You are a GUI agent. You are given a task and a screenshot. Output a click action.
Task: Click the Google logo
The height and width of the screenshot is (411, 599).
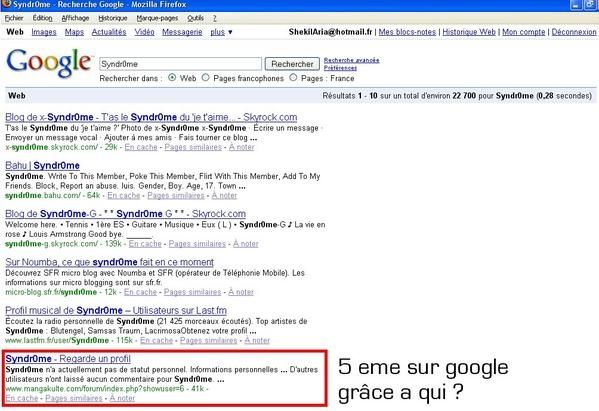point(50,63)
